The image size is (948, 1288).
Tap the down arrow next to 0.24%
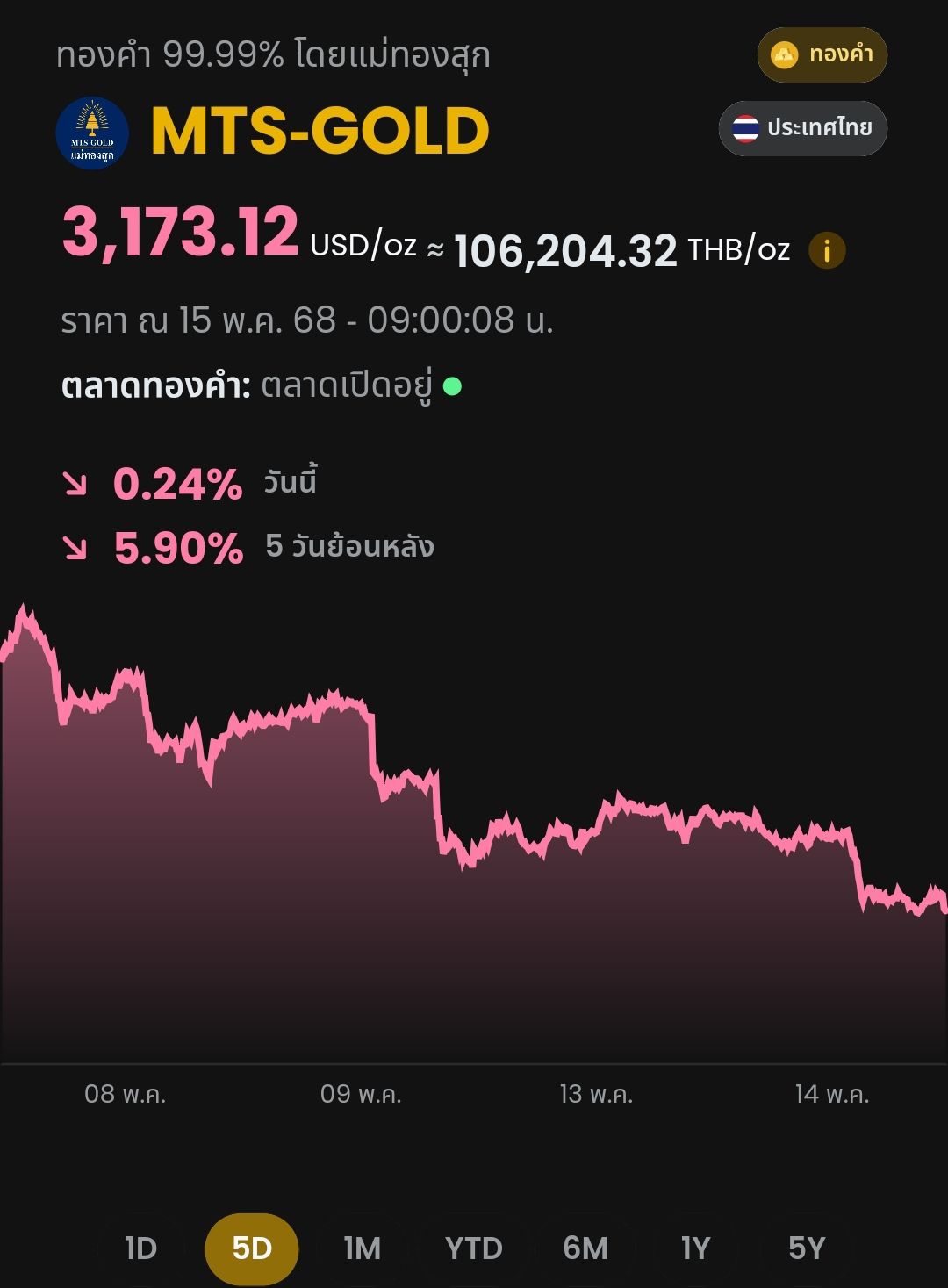click(x=75, y=484)
